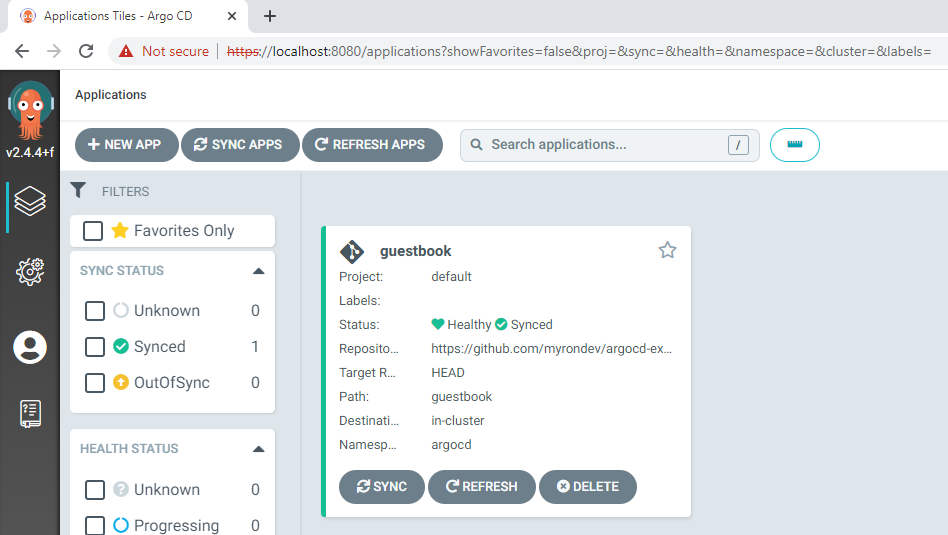
Task: Check the sync status Unknown filter
Action: coord(95,311)
